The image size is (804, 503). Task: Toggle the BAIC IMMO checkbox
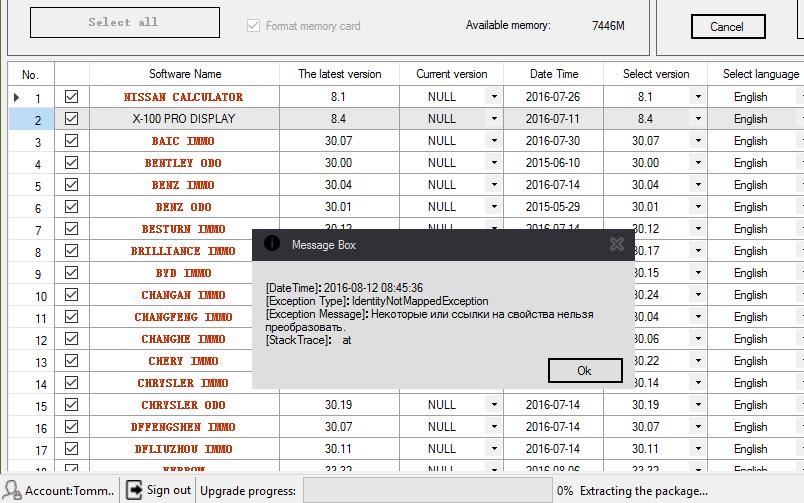[x=71, y=140]
